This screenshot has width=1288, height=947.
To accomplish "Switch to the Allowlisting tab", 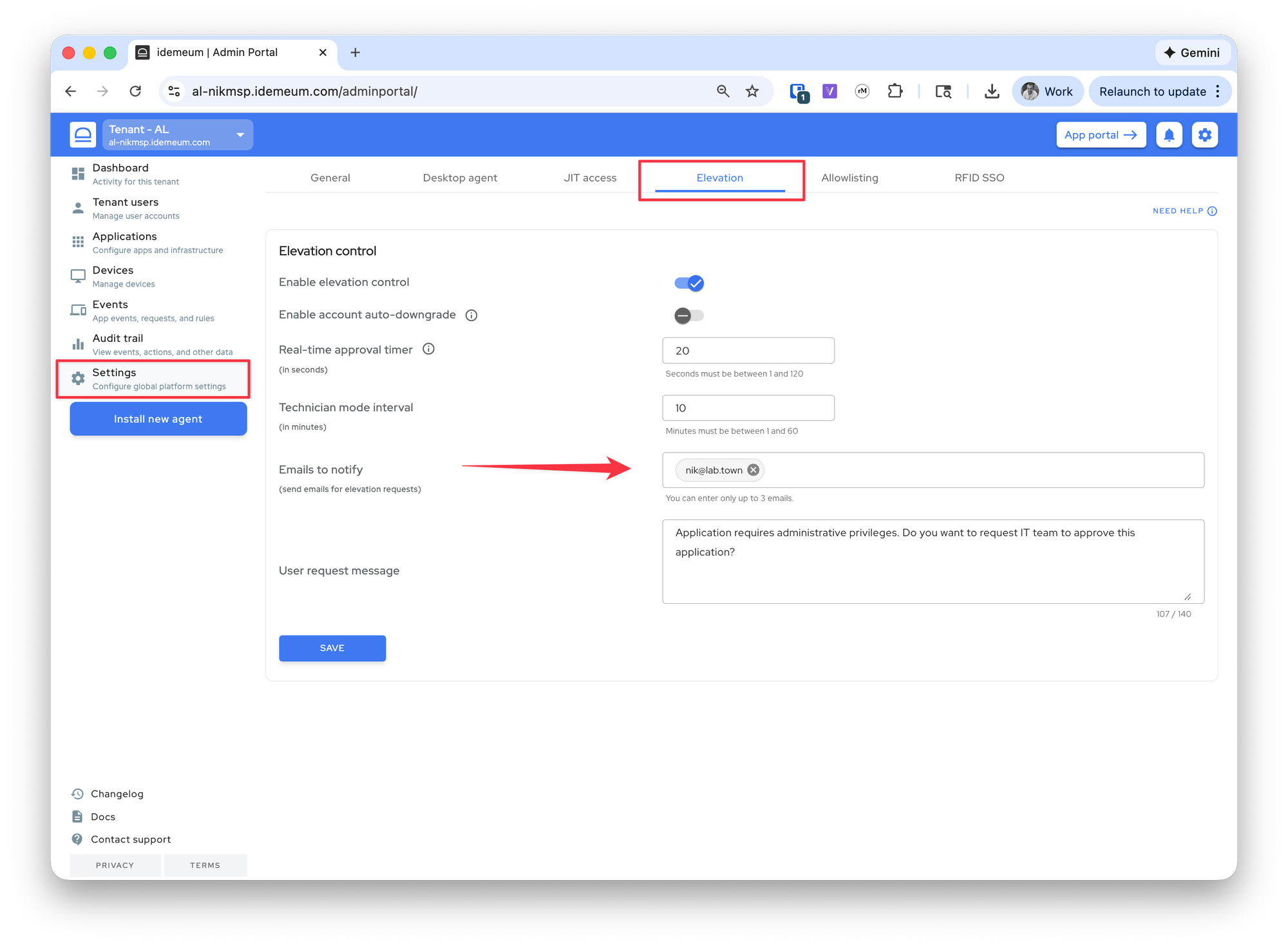I will (849, 178).
